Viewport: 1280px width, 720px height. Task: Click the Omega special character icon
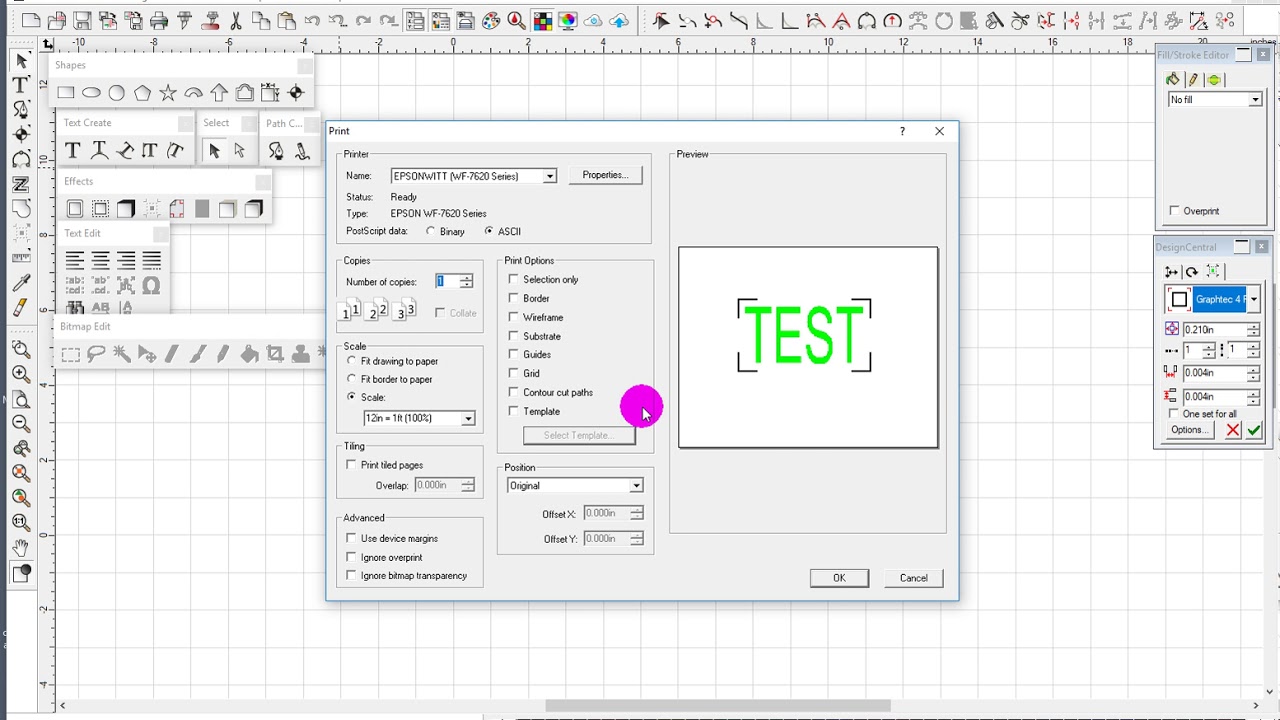151,285
